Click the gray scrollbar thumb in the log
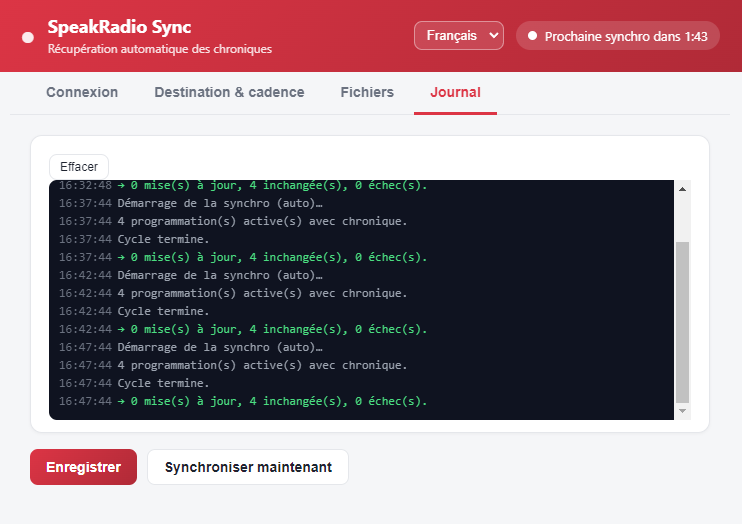Image resolution: width=742 pixels, height=524 pixels. (x=682, y=322)
